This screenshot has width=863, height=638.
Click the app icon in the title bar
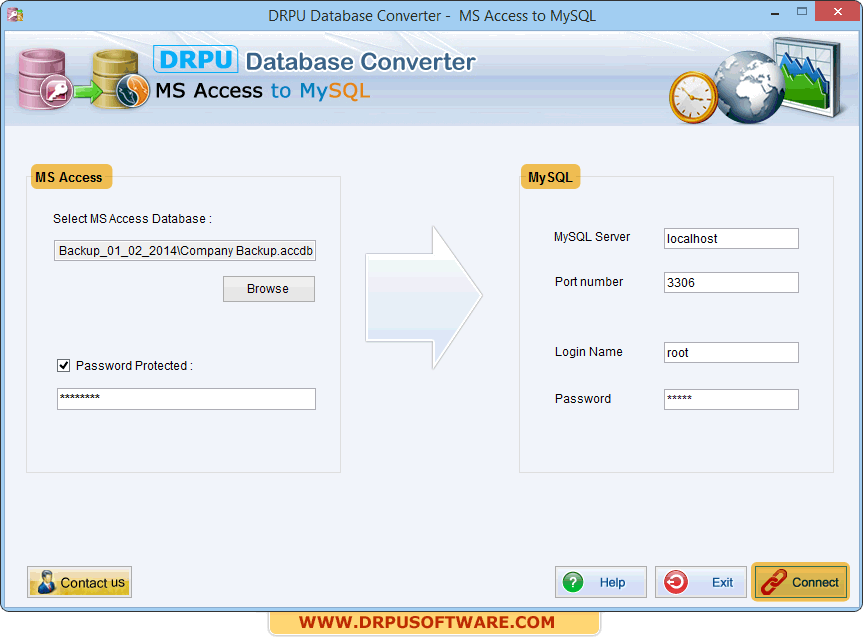15,14
